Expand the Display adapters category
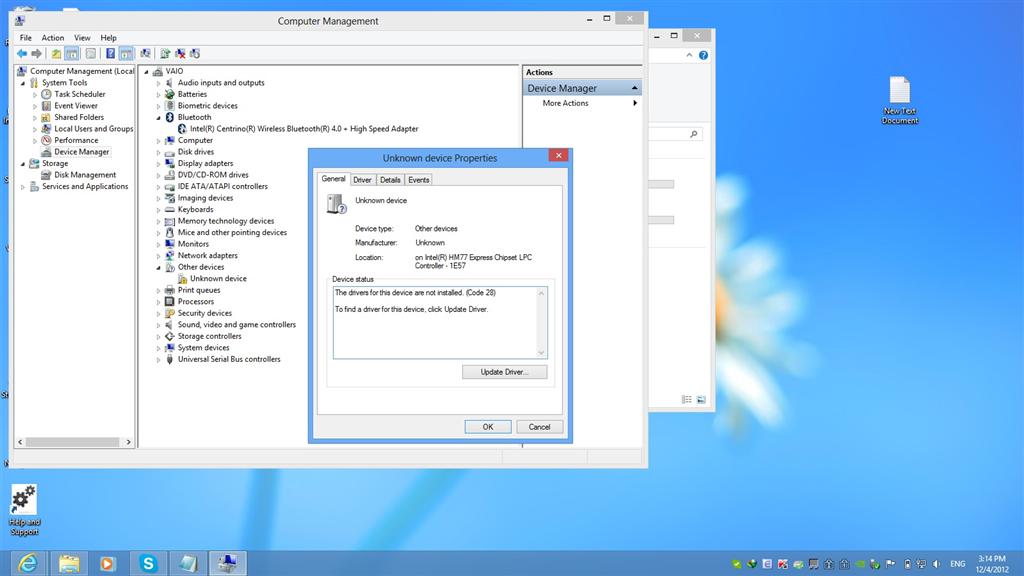The width and height of the screenshot is (1024, 576). 158,164
